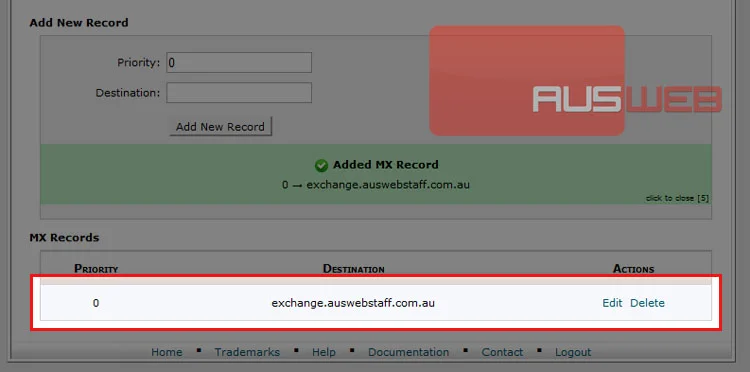
Task: Click the Actions column header
Action: pos(633,269)
